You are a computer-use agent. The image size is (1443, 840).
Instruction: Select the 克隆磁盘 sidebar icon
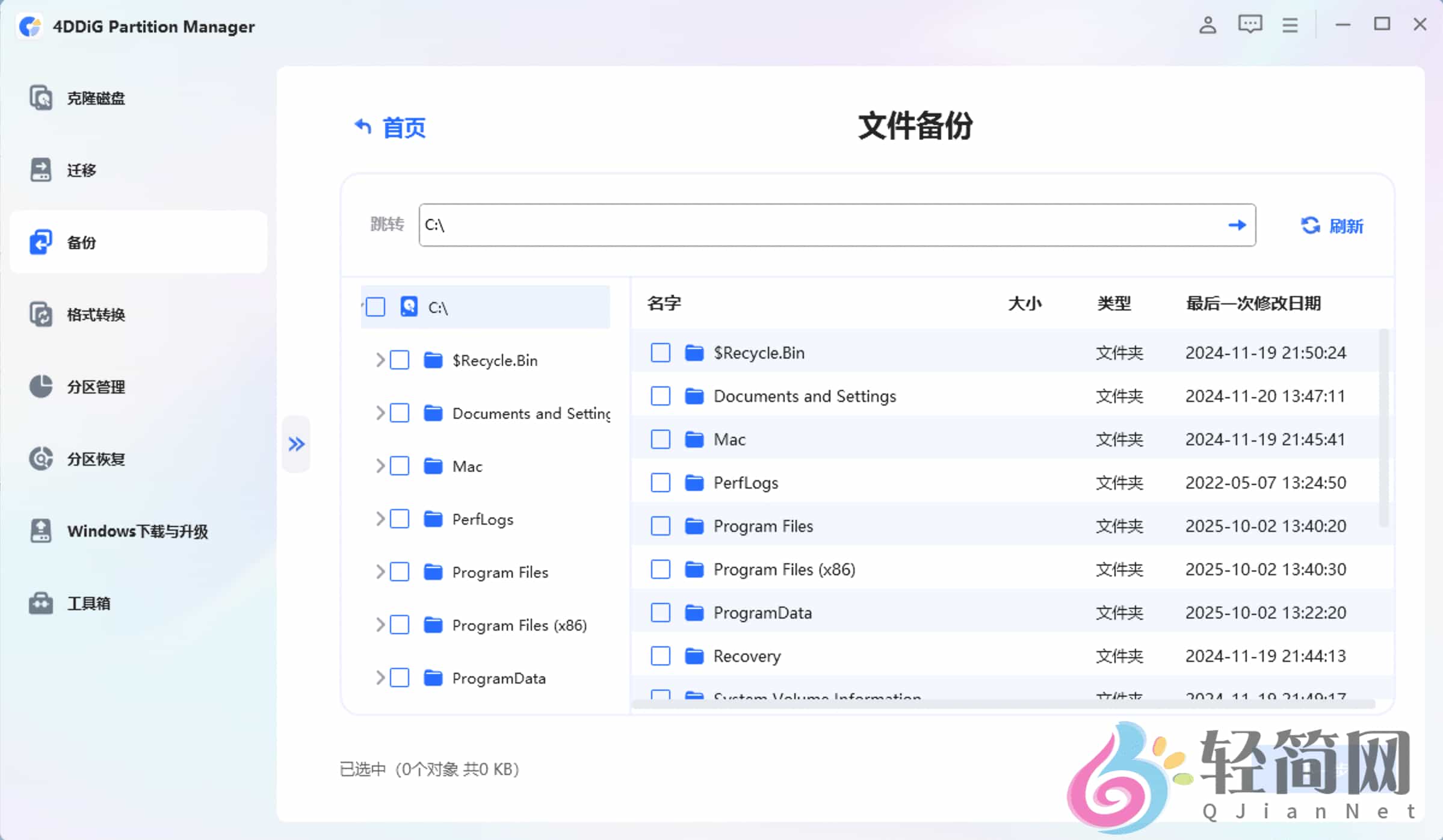[x=41, y=97]
